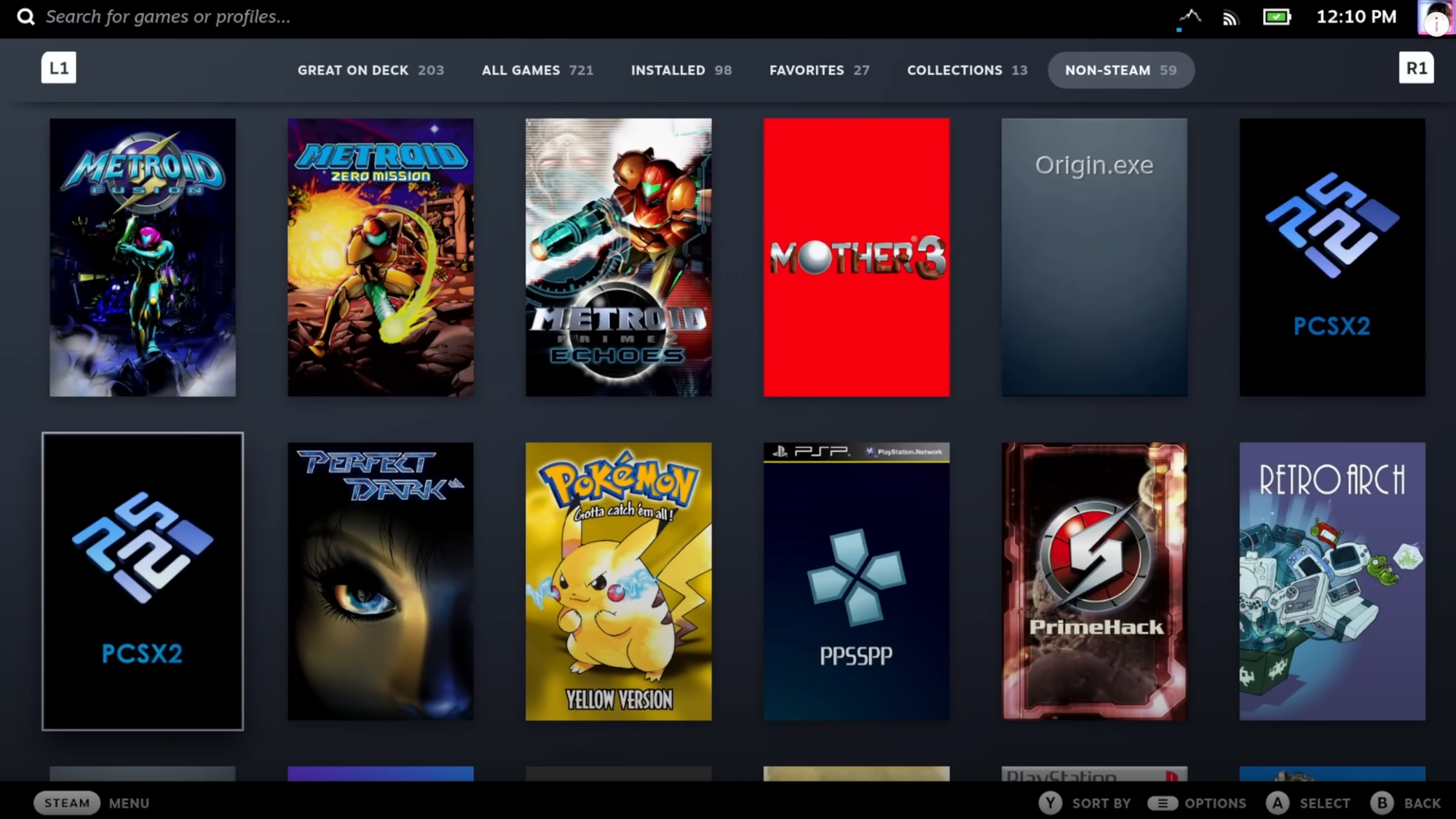The width and height of the screenshot is (1456, 819).
Task: Open the highlighted PCSX2 tile before Perfect Dark
Action: [143, 581]
